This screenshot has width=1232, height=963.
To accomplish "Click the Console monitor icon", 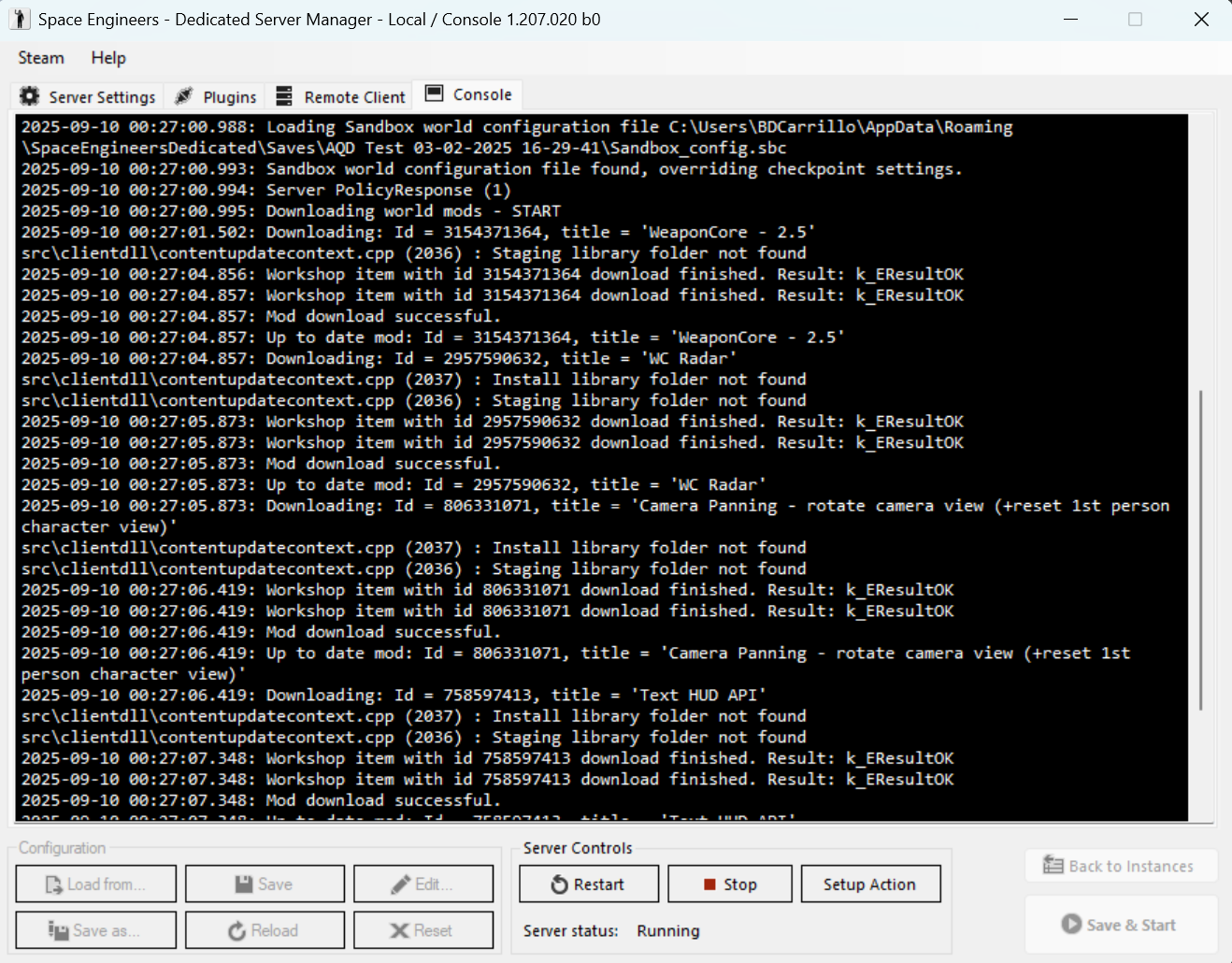I will pyautogui.click(x=434, y=93).
